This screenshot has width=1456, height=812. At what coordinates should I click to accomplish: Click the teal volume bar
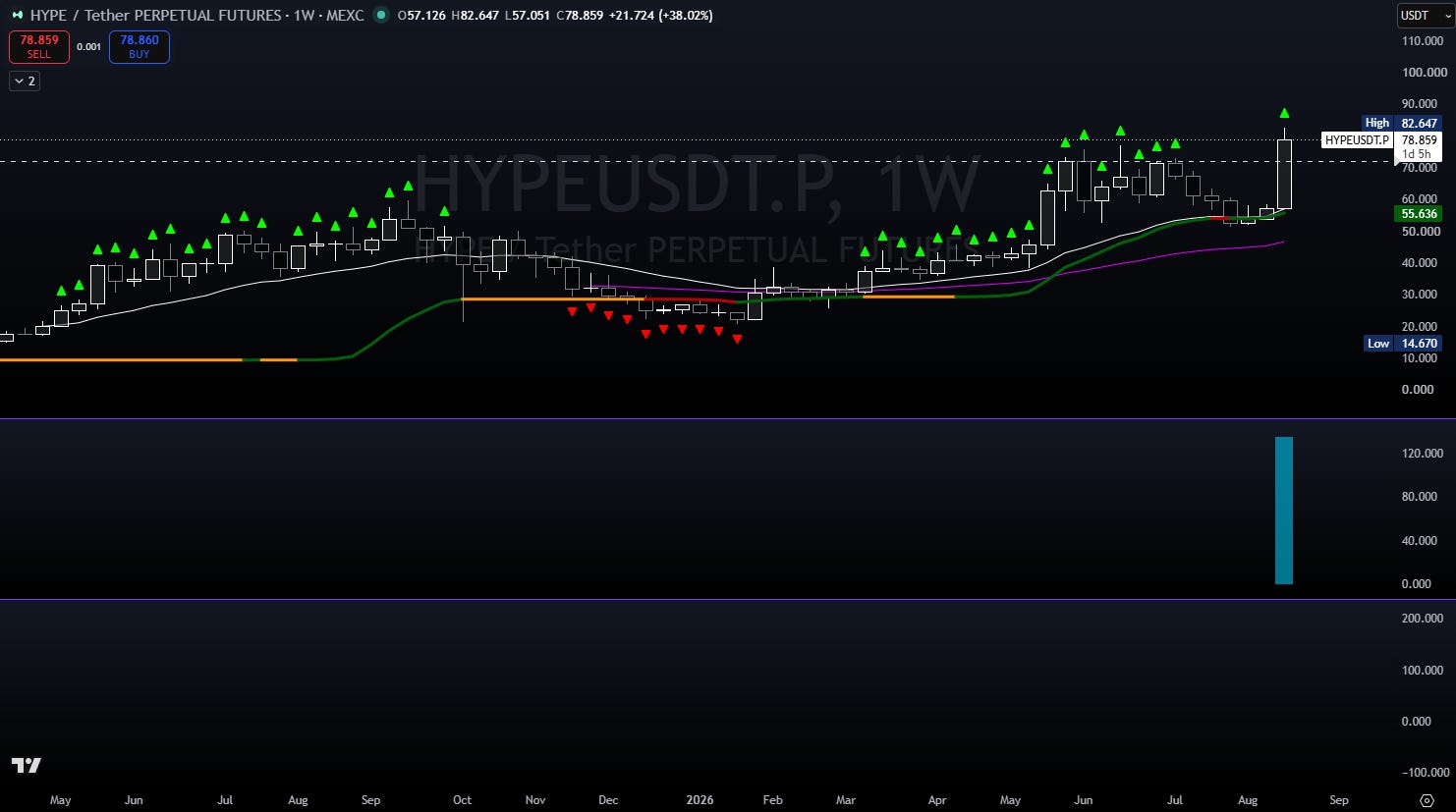point(1284,511)
